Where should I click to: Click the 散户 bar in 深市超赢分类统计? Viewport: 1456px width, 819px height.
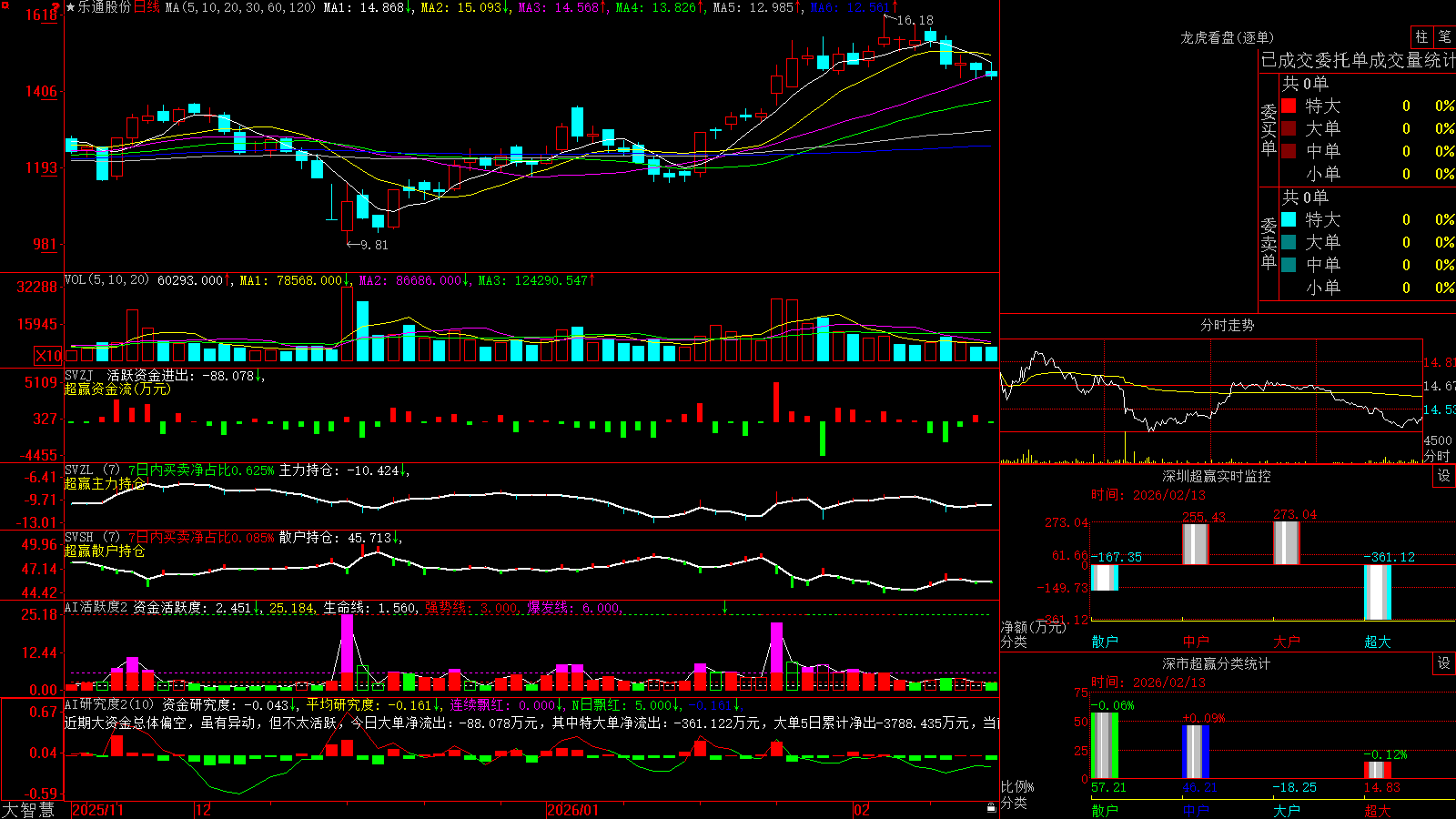(1105, 745)
